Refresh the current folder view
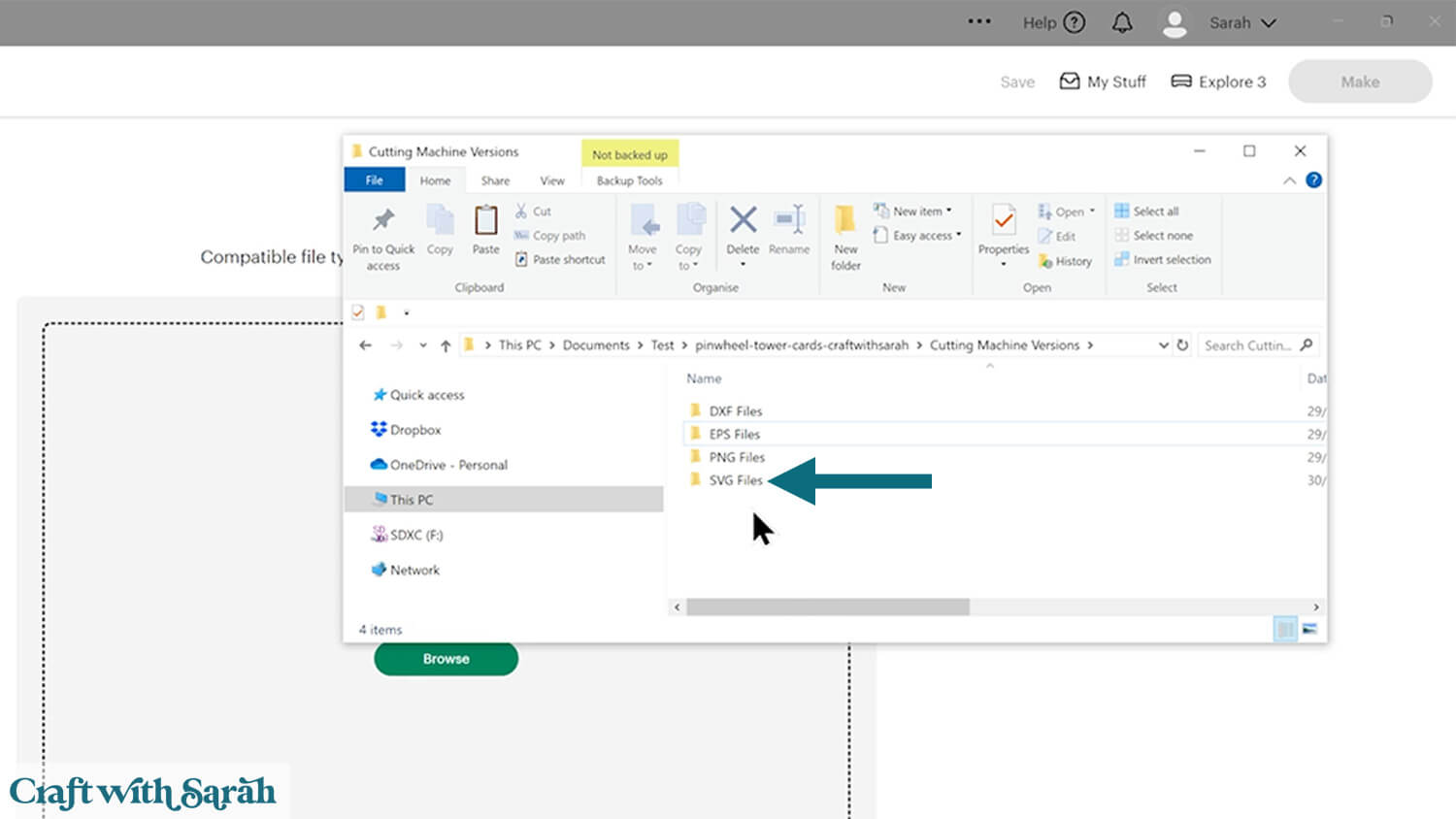This screenshot has width=1456, height=819. [x=1182, y=345]
